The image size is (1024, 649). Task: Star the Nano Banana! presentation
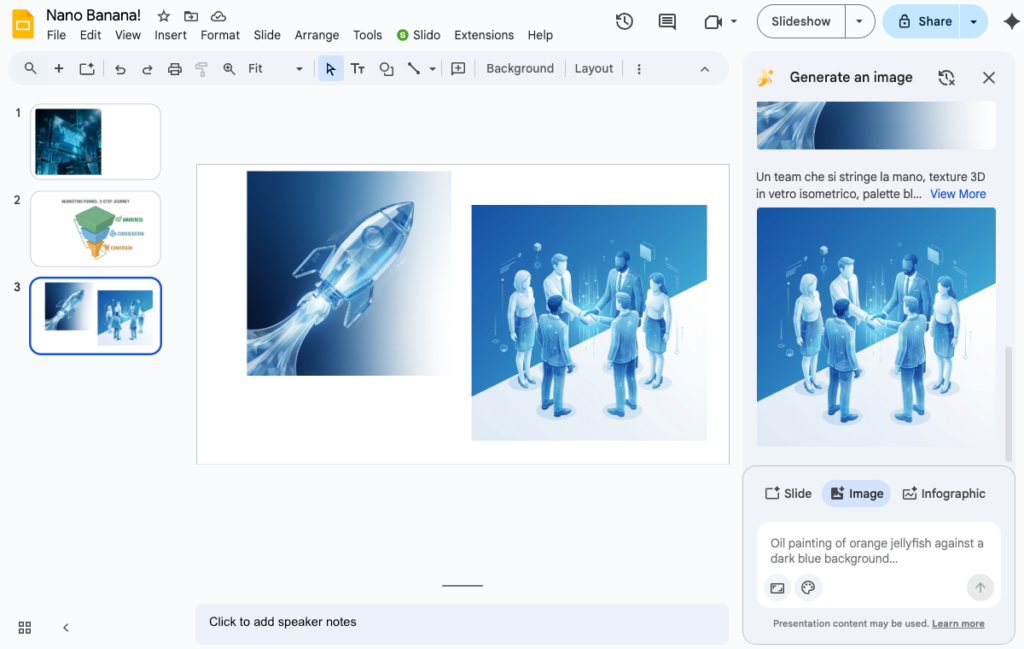coord(164,16)
